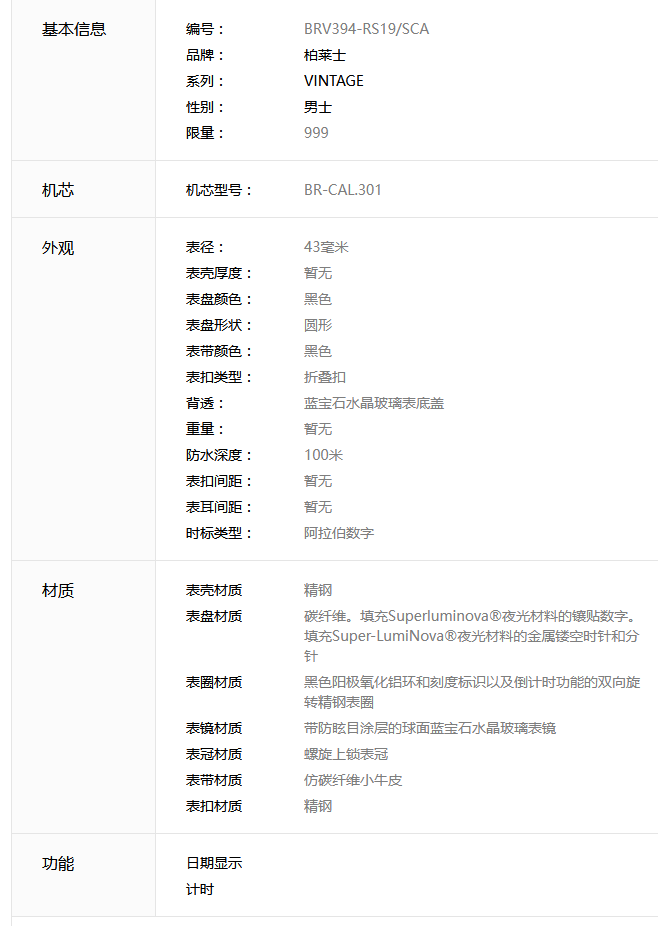Click the 日期显示 function
Viewport: 658px width, 926px height.
[214, 863]
